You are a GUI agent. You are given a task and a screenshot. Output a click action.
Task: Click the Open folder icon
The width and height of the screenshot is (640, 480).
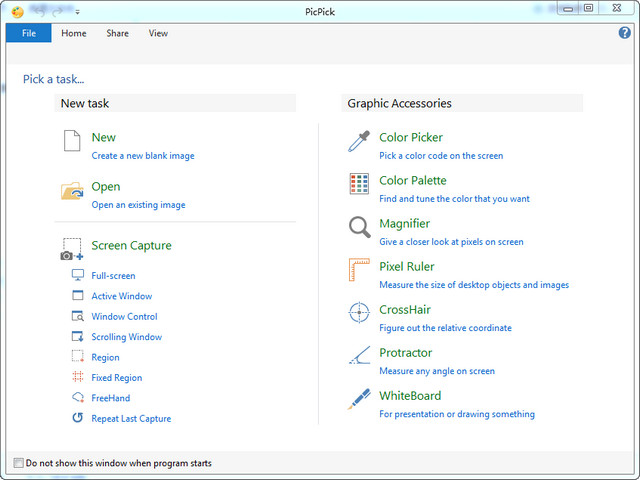pyautogui.click(x=72, y=191)
